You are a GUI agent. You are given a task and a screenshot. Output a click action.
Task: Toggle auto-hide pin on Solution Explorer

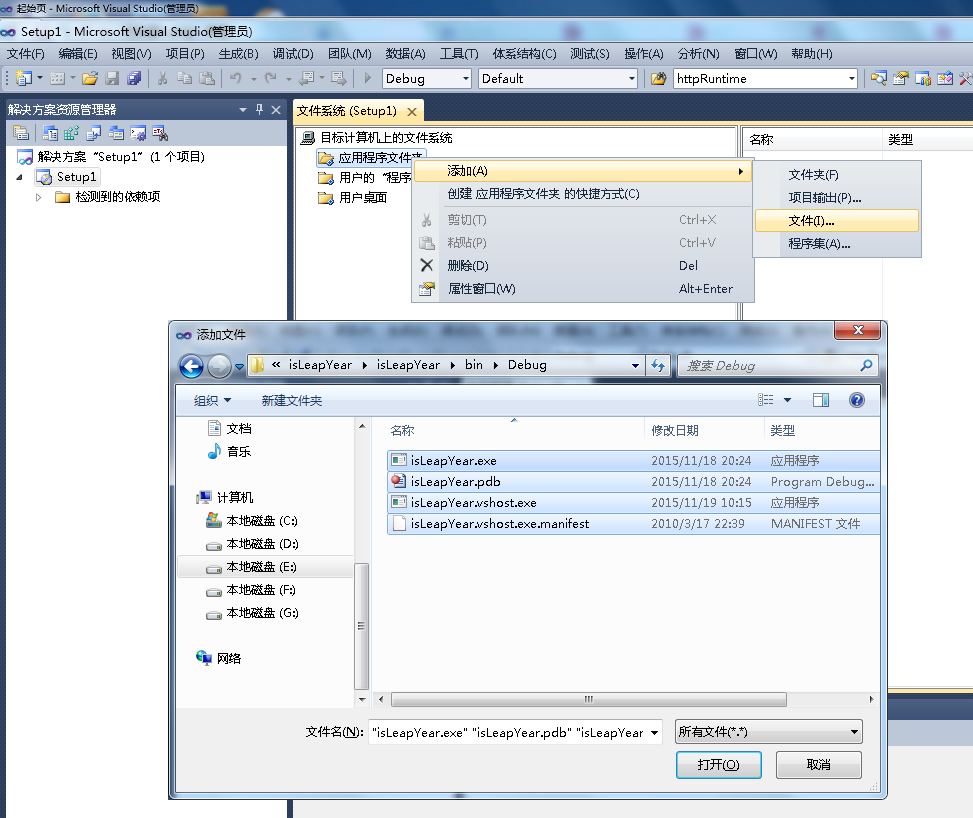tap(259, 109)
